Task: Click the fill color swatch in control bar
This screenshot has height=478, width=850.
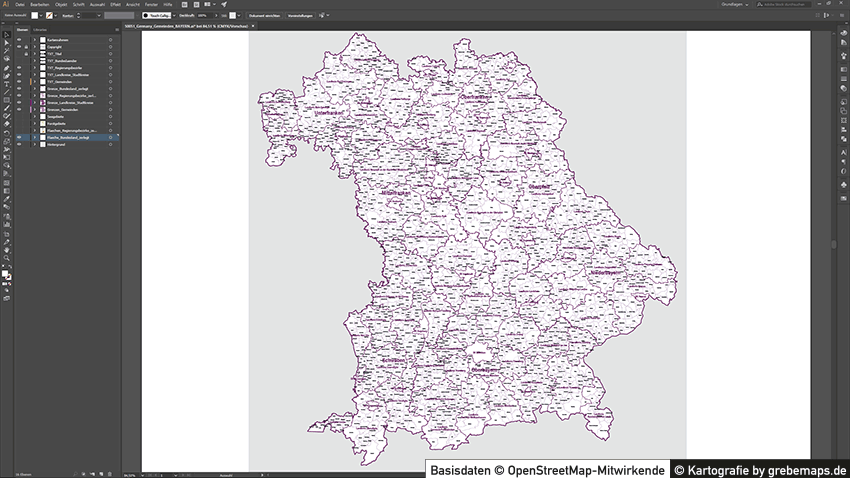Action: 33,16
